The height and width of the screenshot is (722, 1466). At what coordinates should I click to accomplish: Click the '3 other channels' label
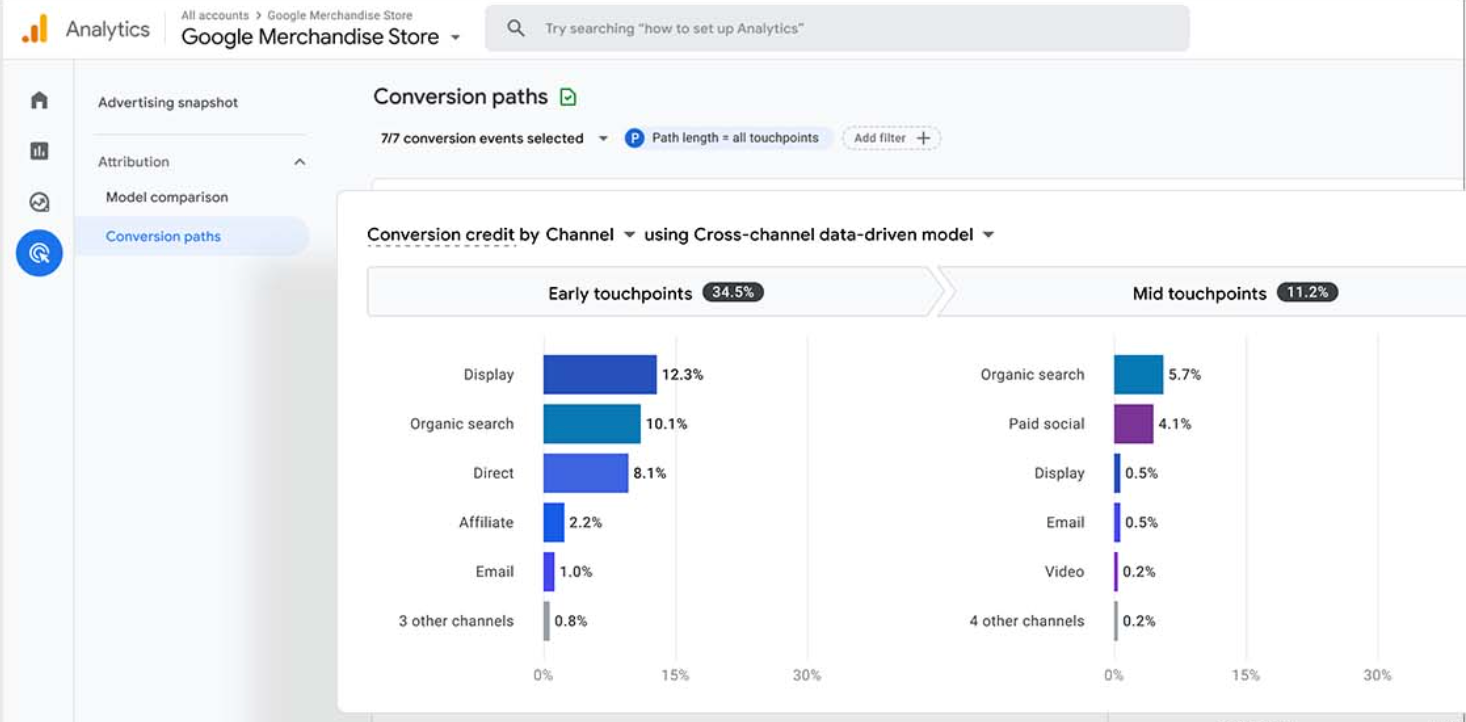click(x=456, y=621)
